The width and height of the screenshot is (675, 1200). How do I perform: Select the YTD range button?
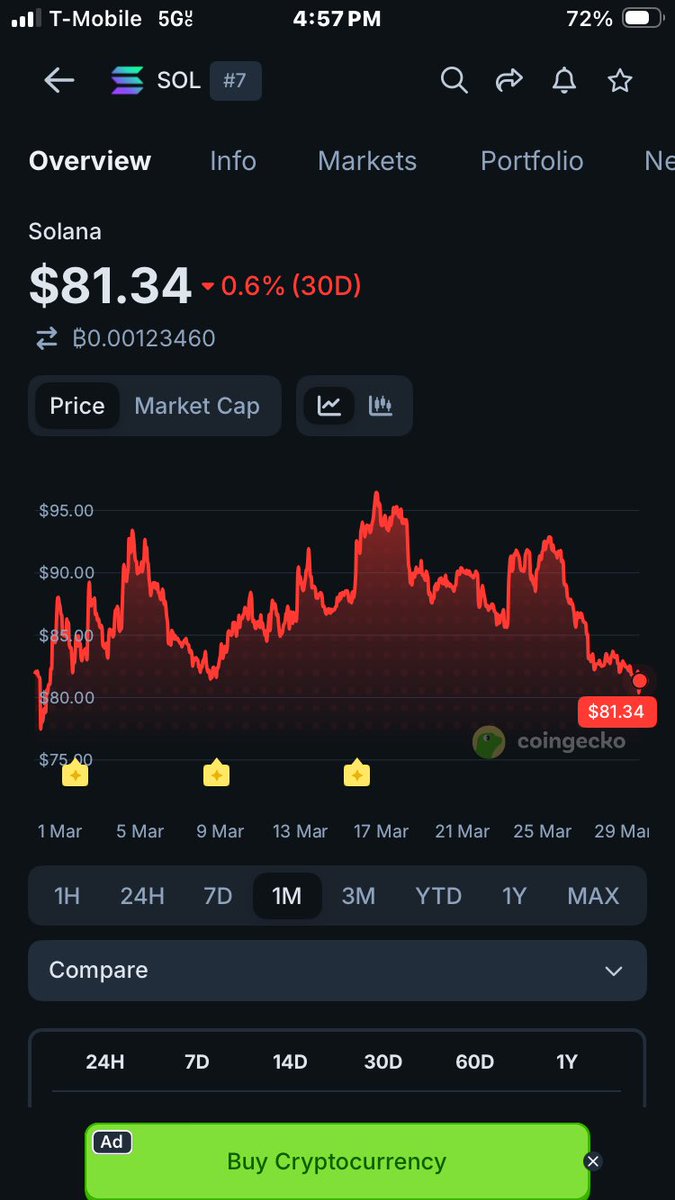(x=438, y=895)
